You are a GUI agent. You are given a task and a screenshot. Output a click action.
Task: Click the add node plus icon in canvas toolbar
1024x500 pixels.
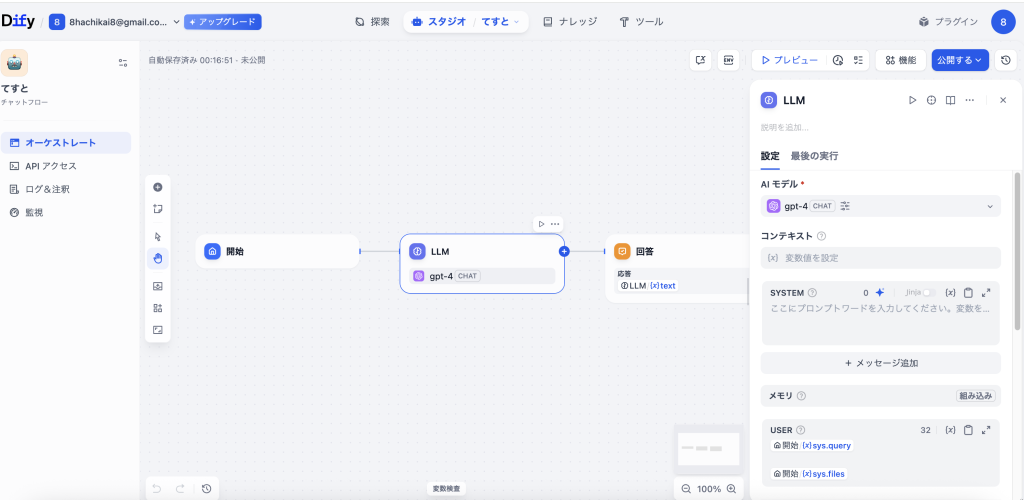point(158,187)
